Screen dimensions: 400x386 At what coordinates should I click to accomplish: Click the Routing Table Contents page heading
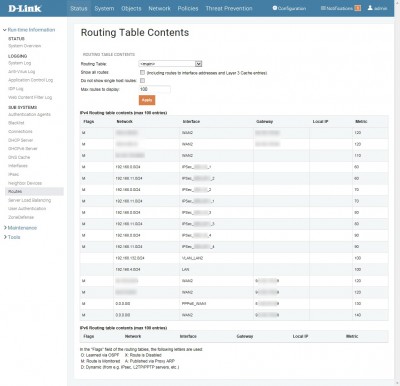135,33
